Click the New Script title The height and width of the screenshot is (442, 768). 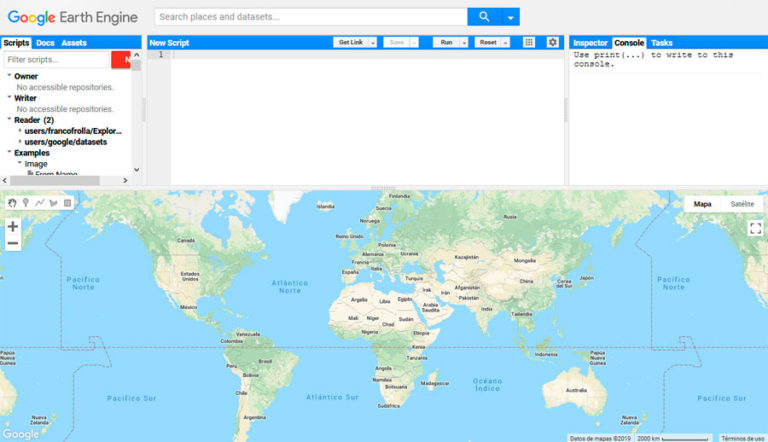[x=169, y=43]
